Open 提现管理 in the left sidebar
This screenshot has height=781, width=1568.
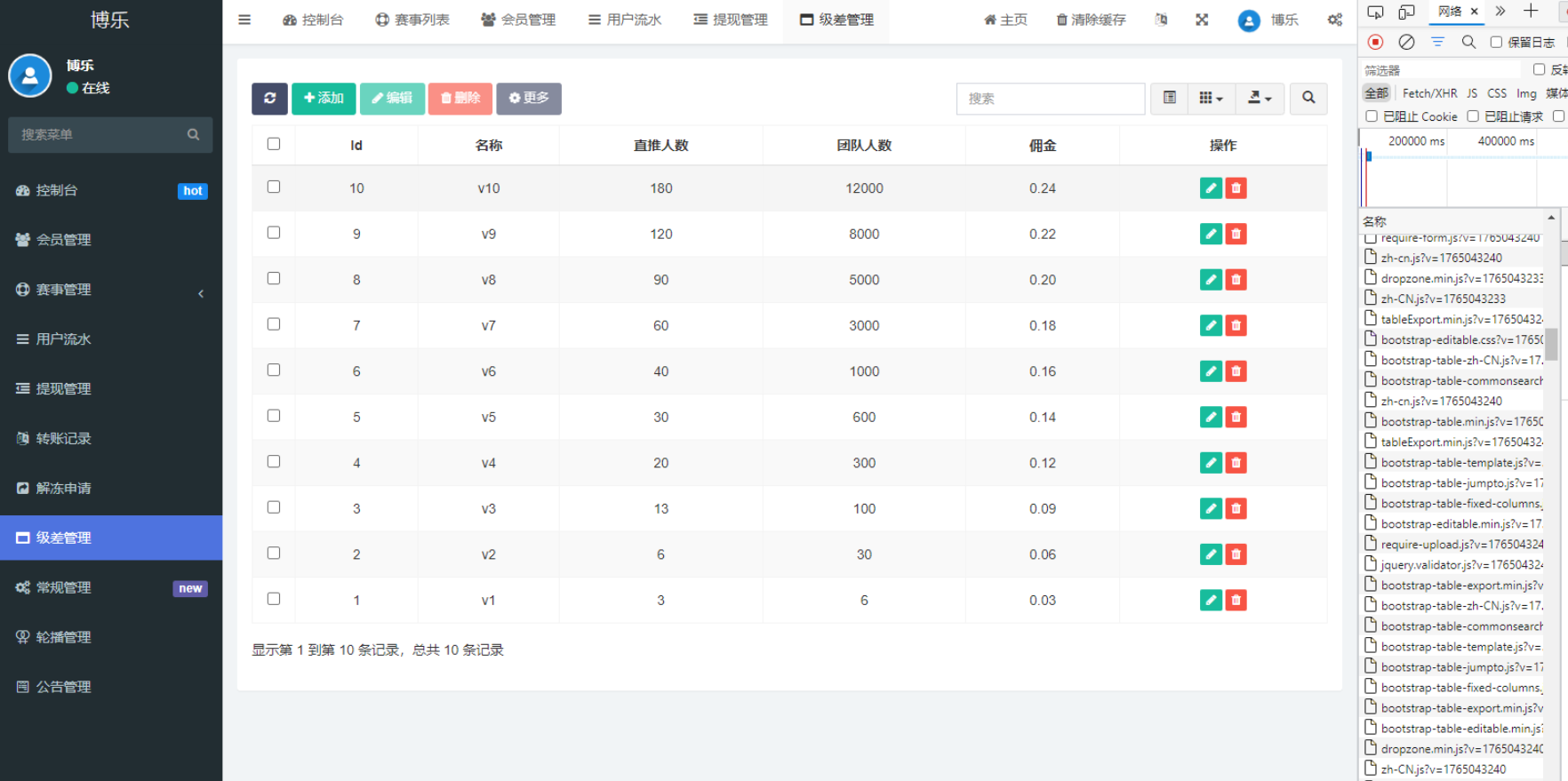coord(64,389)
